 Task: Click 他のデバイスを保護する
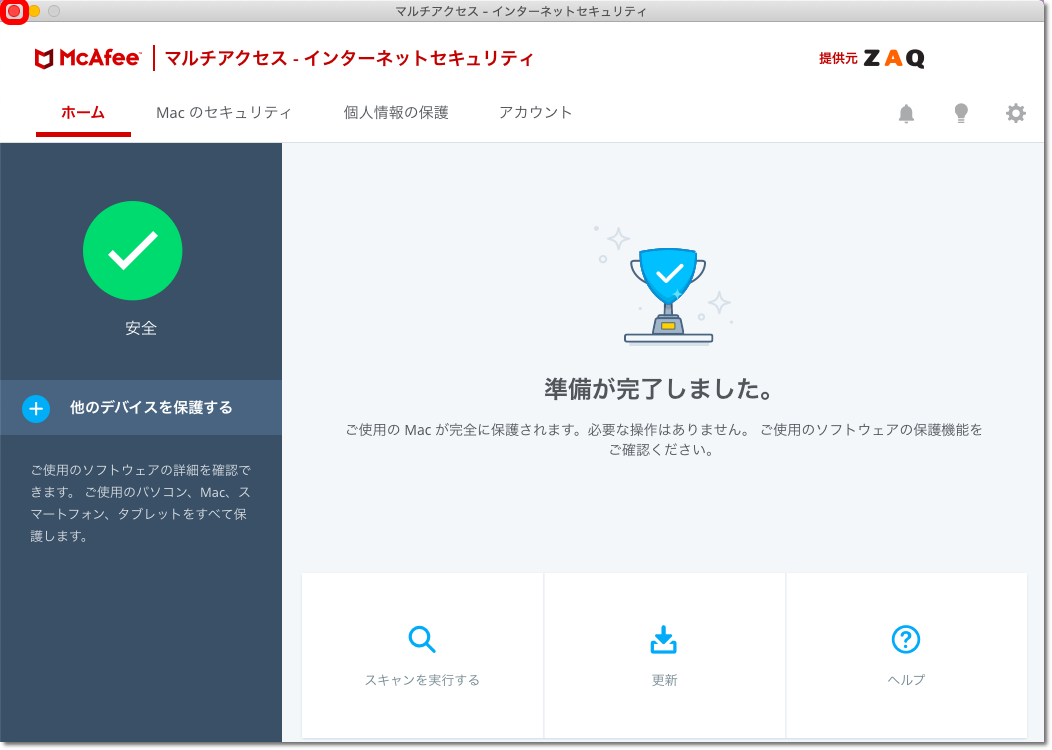click(x=141, y=408)
